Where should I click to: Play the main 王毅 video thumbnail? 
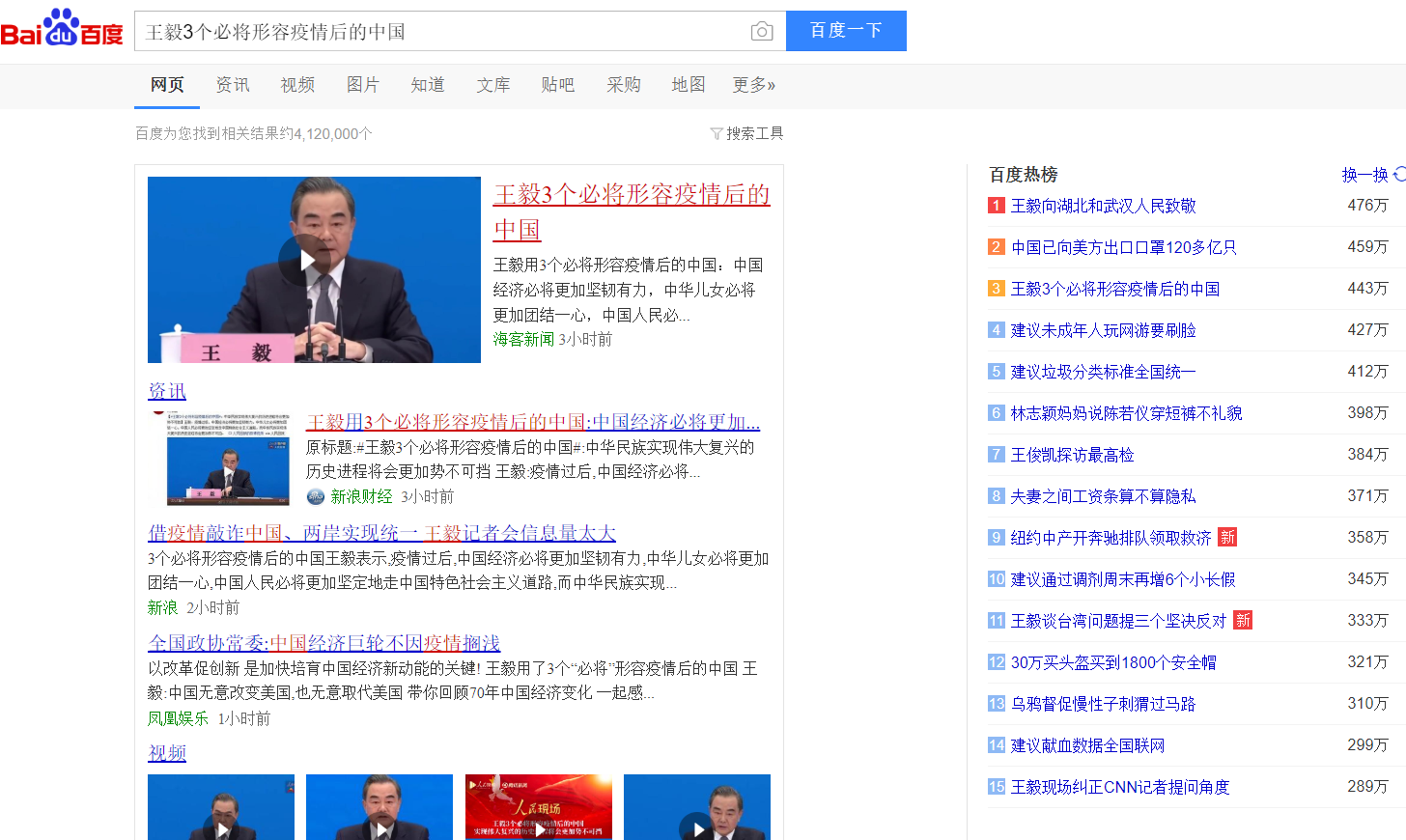point(314,269)
